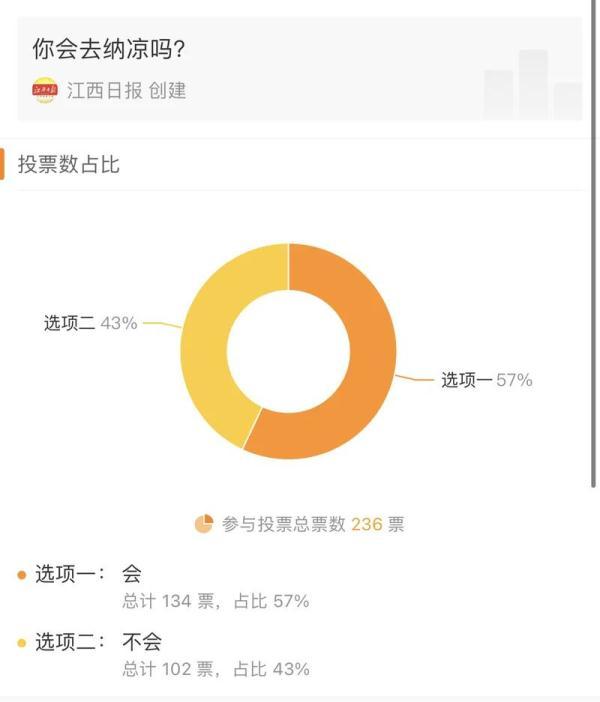Click the 选项一 57% chart label
This screenshot has width=600, height=702.
pyautogui.click(x=487, y=380)
